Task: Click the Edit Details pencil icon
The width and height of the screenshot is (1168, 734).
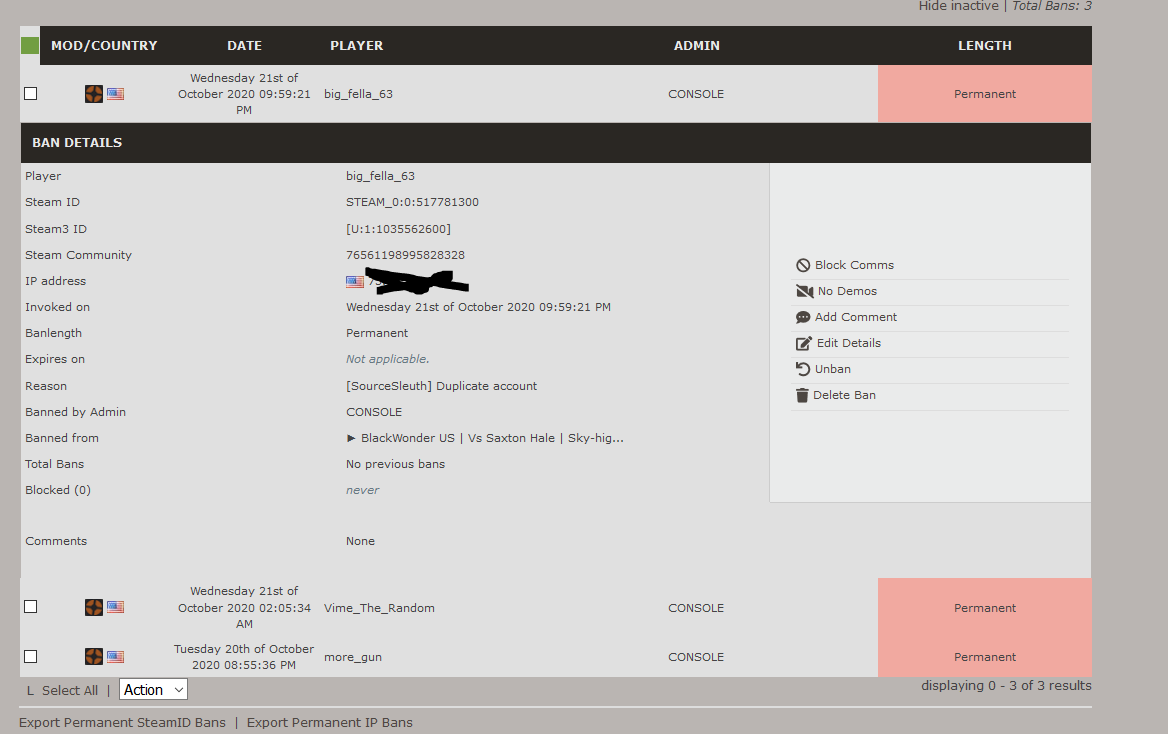Action: 804,344
